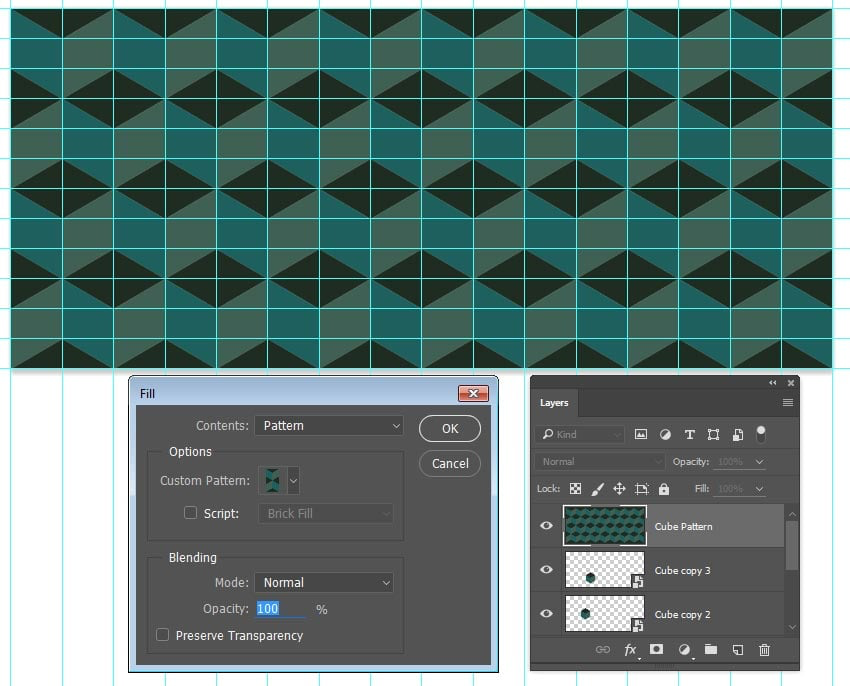The image size is (850, 686).
Task: Click smart object badge on Cube copy 3
Action: tap(638, 581)
